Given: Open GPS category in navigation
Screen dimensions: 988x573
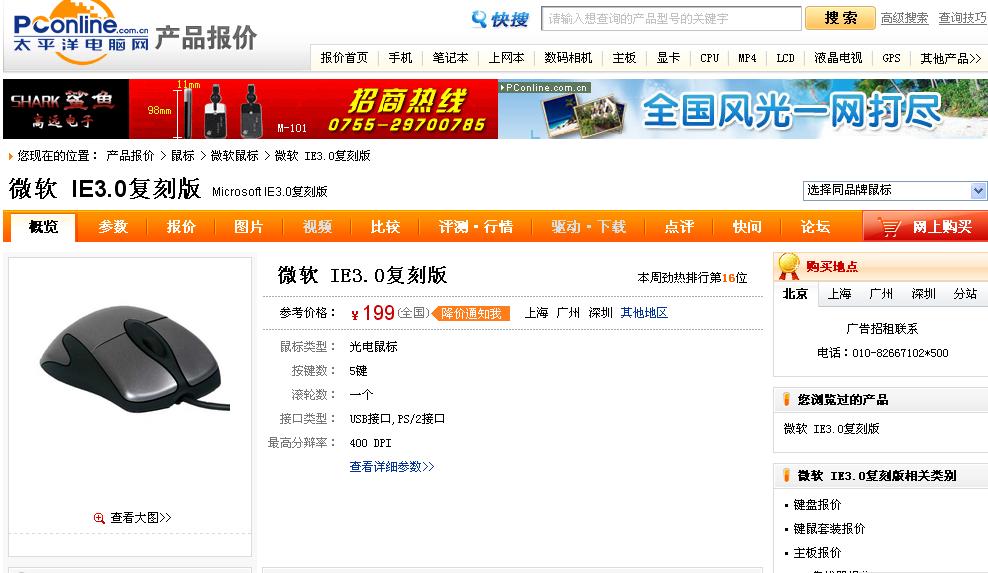Looking at the screenshot, I should point(892,58).
